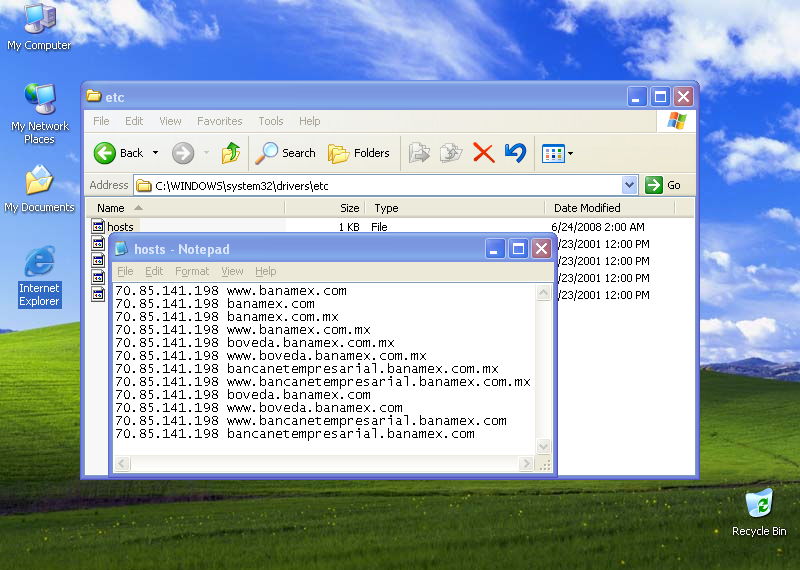
Task: Open the View menu in etc window
Action: click(170, 121)
